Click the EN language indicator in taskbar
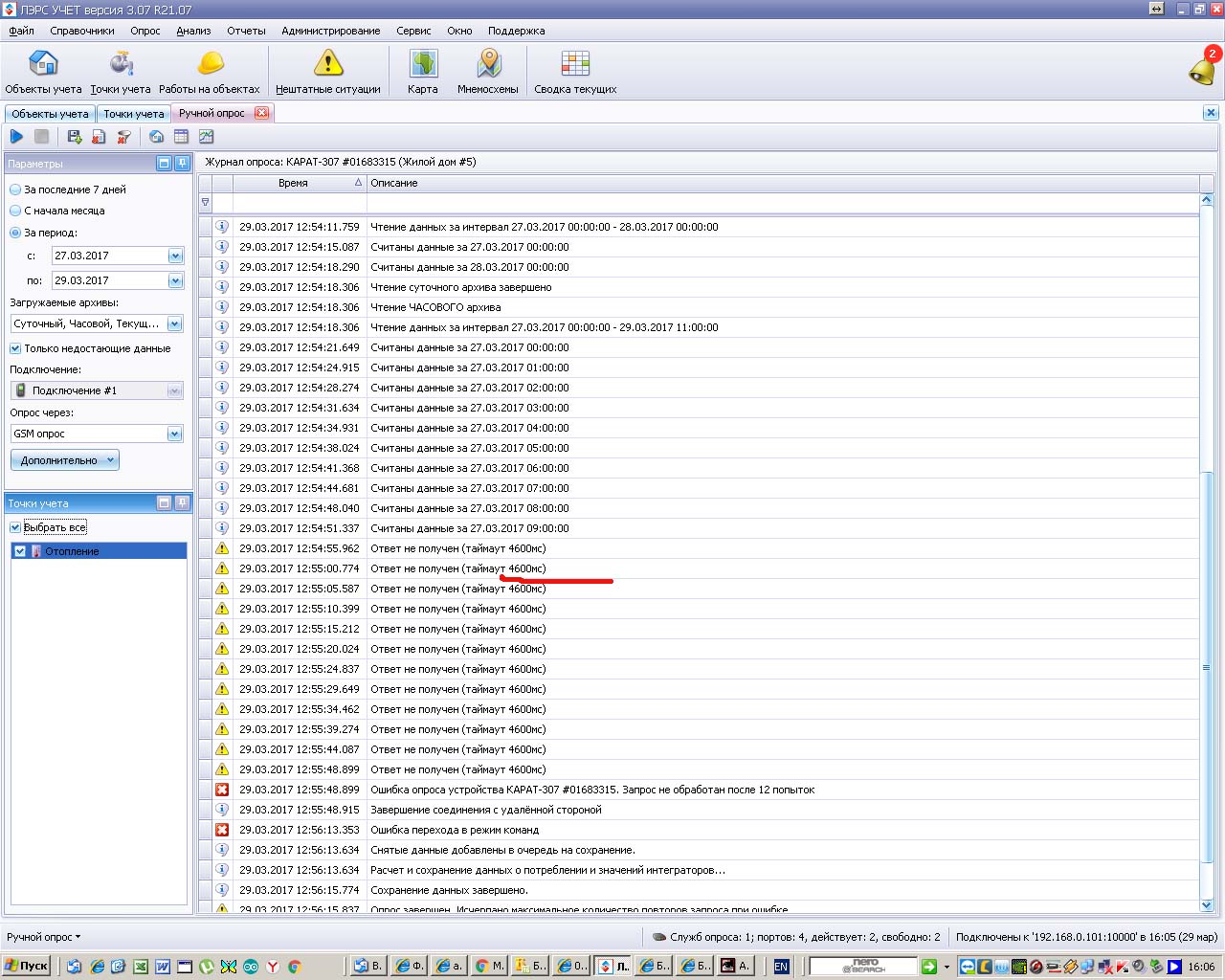 (781, 967)
